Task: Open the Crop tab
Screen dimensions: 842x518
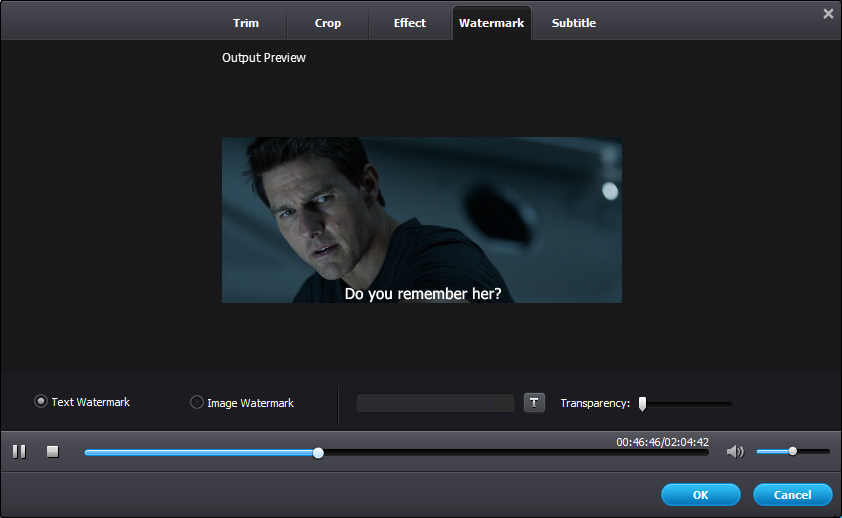Action: pos(328,23)
